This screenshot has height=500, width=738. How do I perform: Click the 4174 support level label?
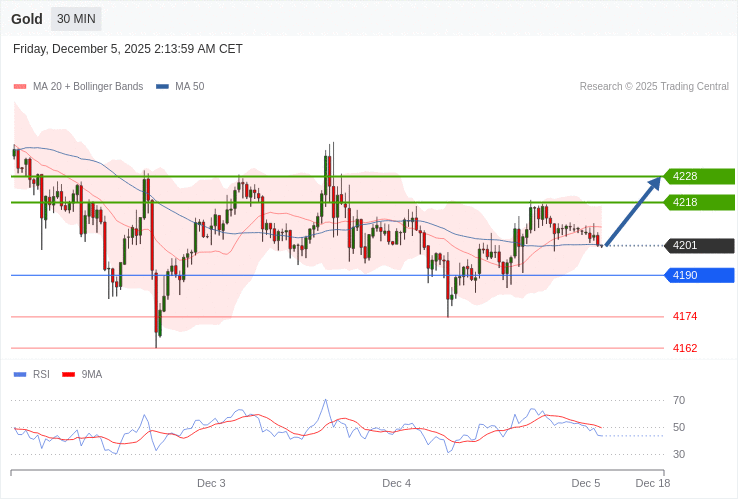coord(685,316)
